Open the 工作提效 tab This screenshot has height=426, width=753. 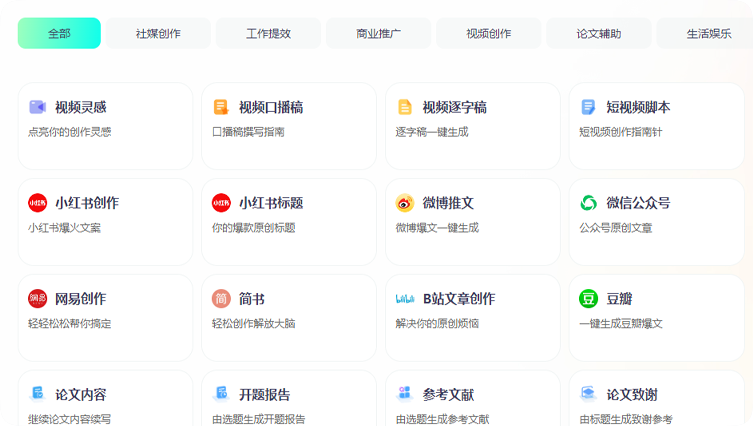pyautogui.click(x=268, y=33)
